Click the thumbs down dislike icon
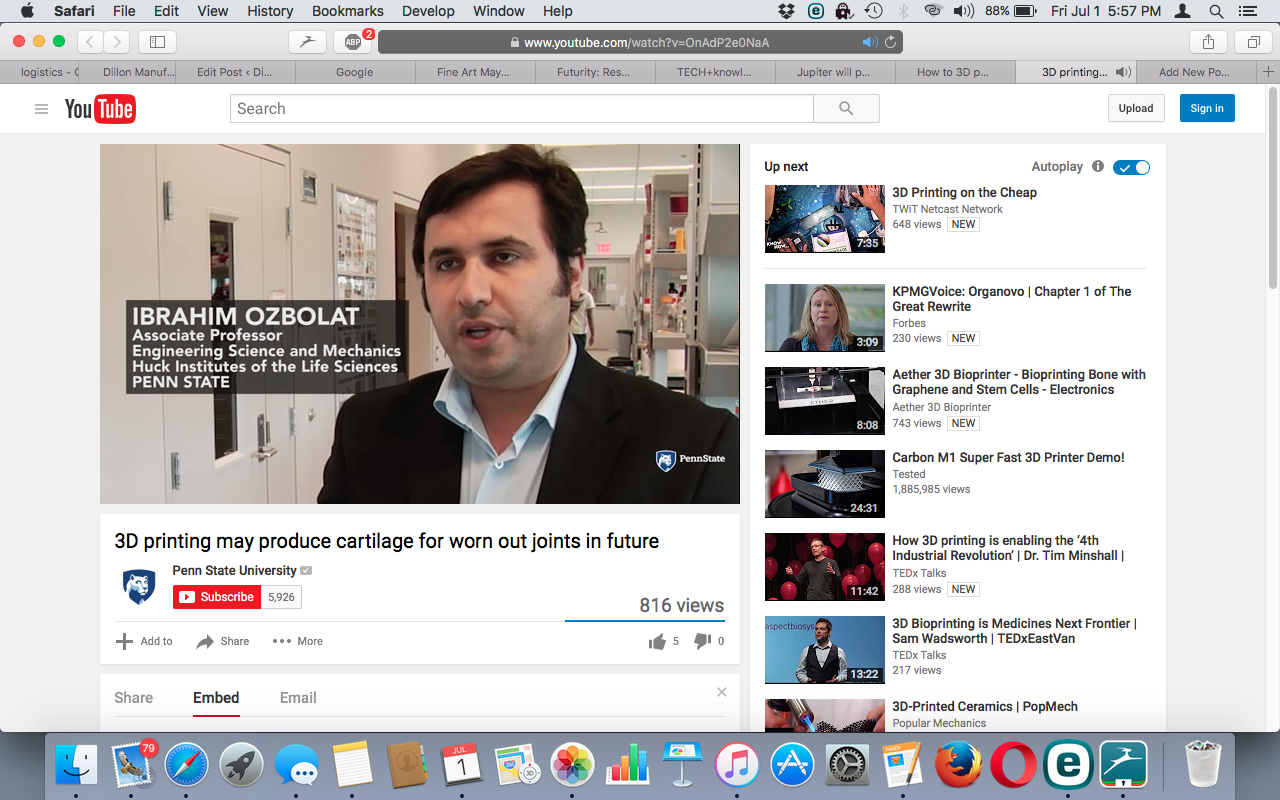 [702, 642]
